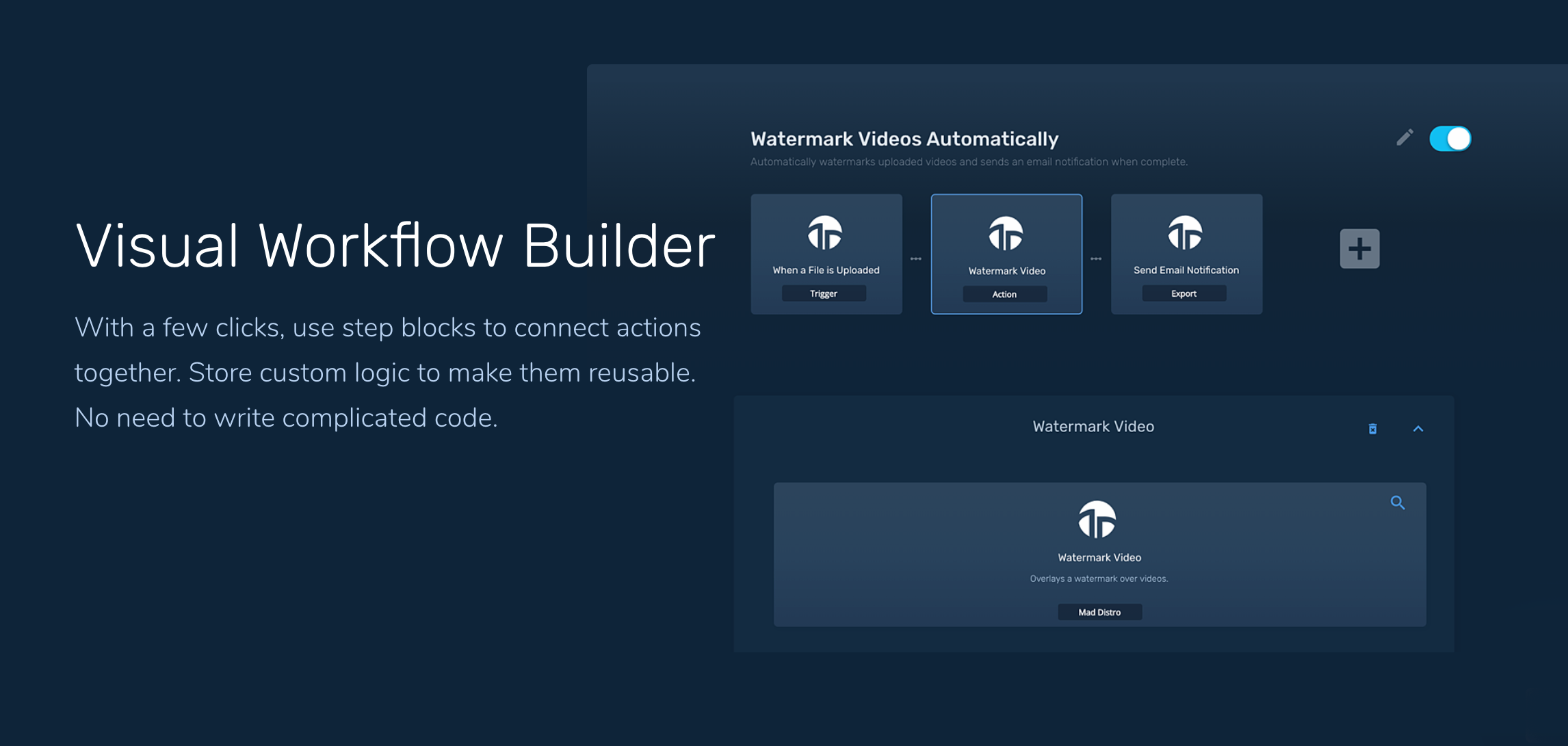Click the connector dots between Trigger and Action
The width and height of the screenshot is (1568, 746).
point(916,258)
